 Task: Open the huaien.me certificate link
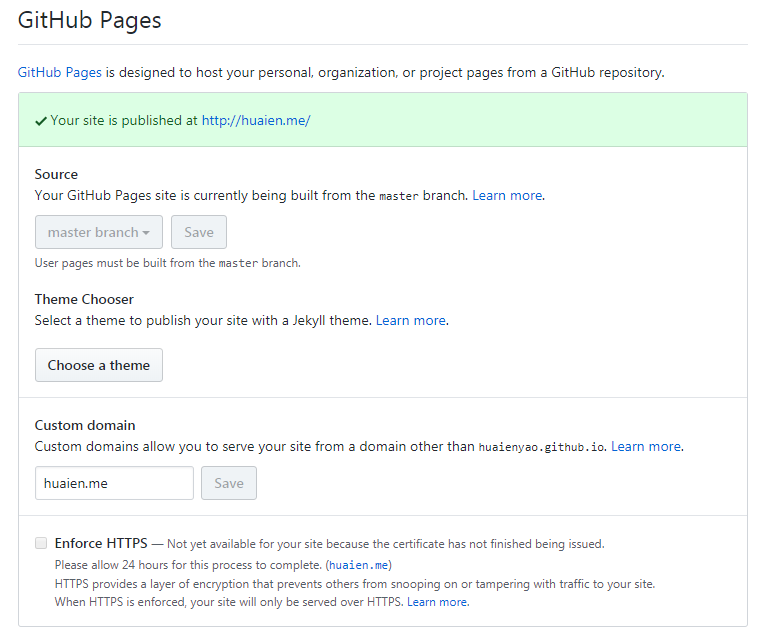tap(358, 565)
